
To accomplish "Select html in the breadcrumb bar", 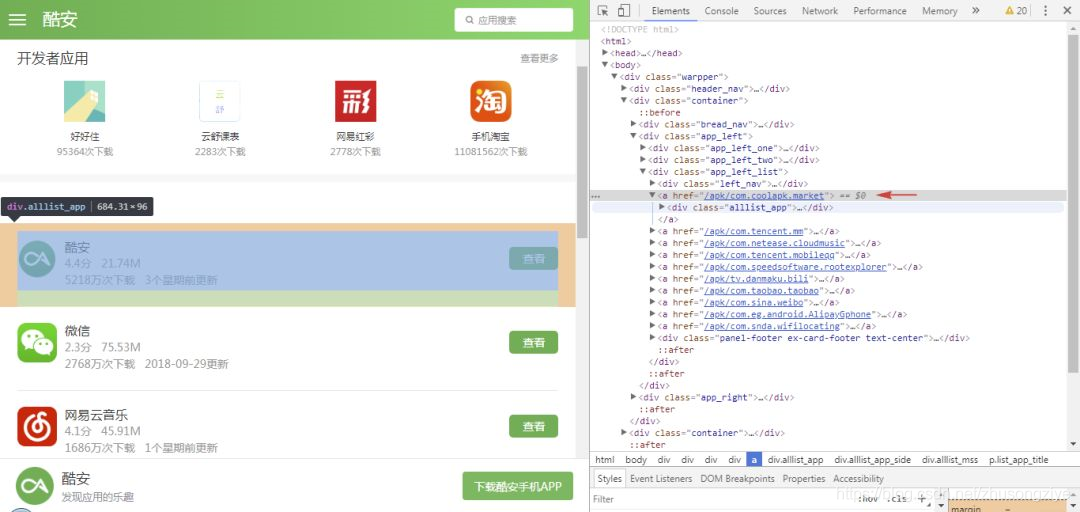I will coord(605,460).
